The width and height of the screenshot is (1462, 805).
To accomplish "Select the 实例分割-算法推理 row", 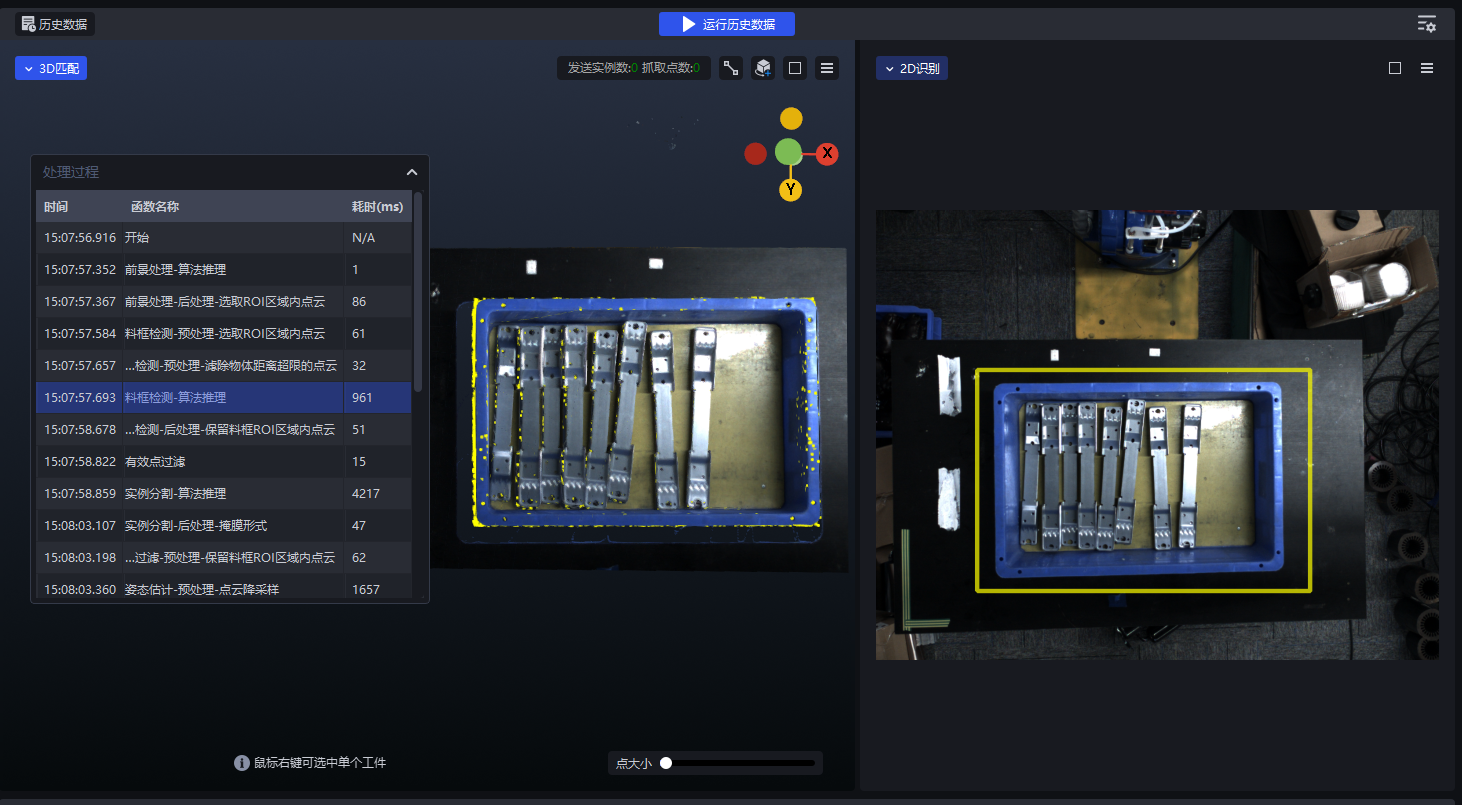I will [175, 494].
